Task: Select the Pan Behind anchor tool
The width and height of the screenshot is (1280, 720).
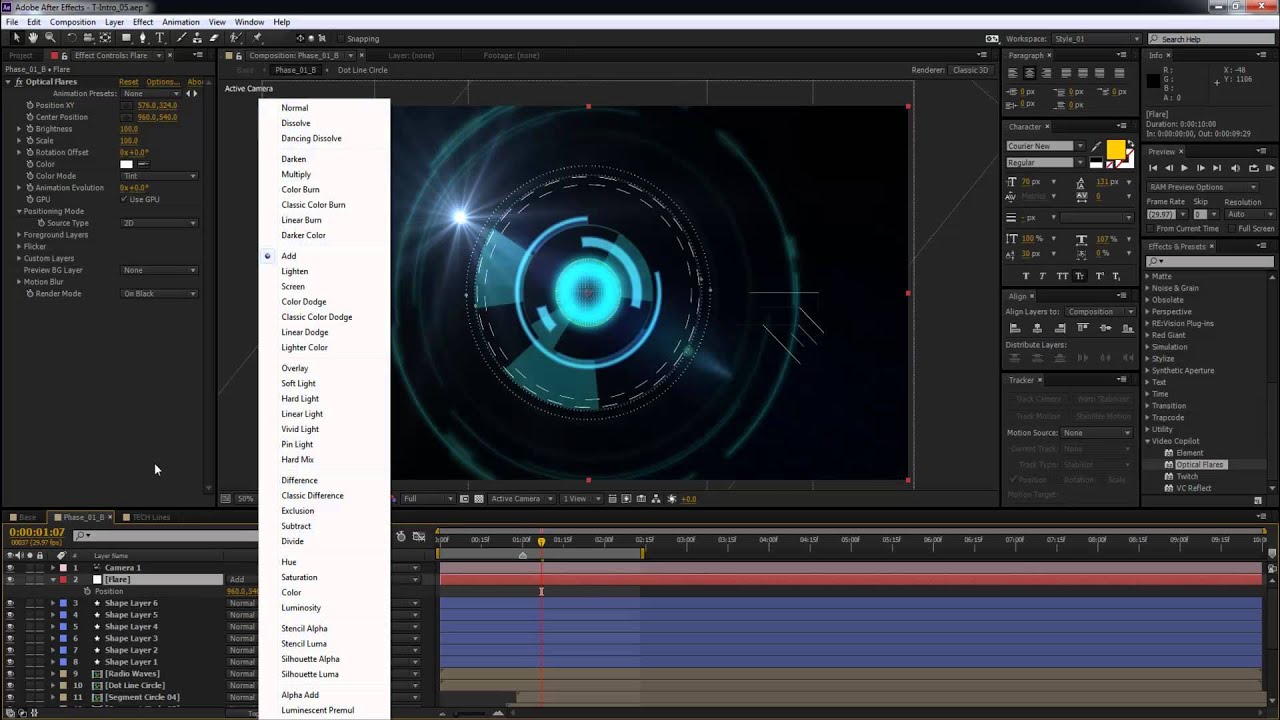Action: (x=105, y=38)
